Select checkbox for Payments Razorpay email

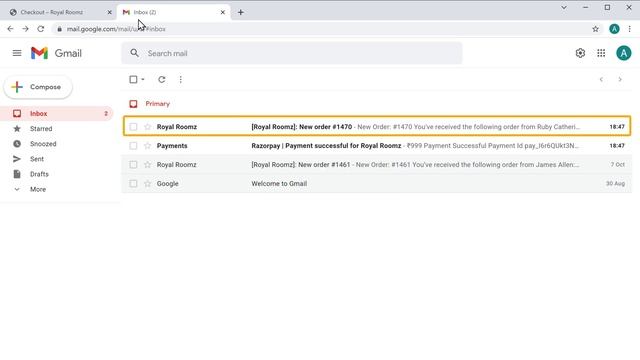pyautogui.click(x=133, y=146)
